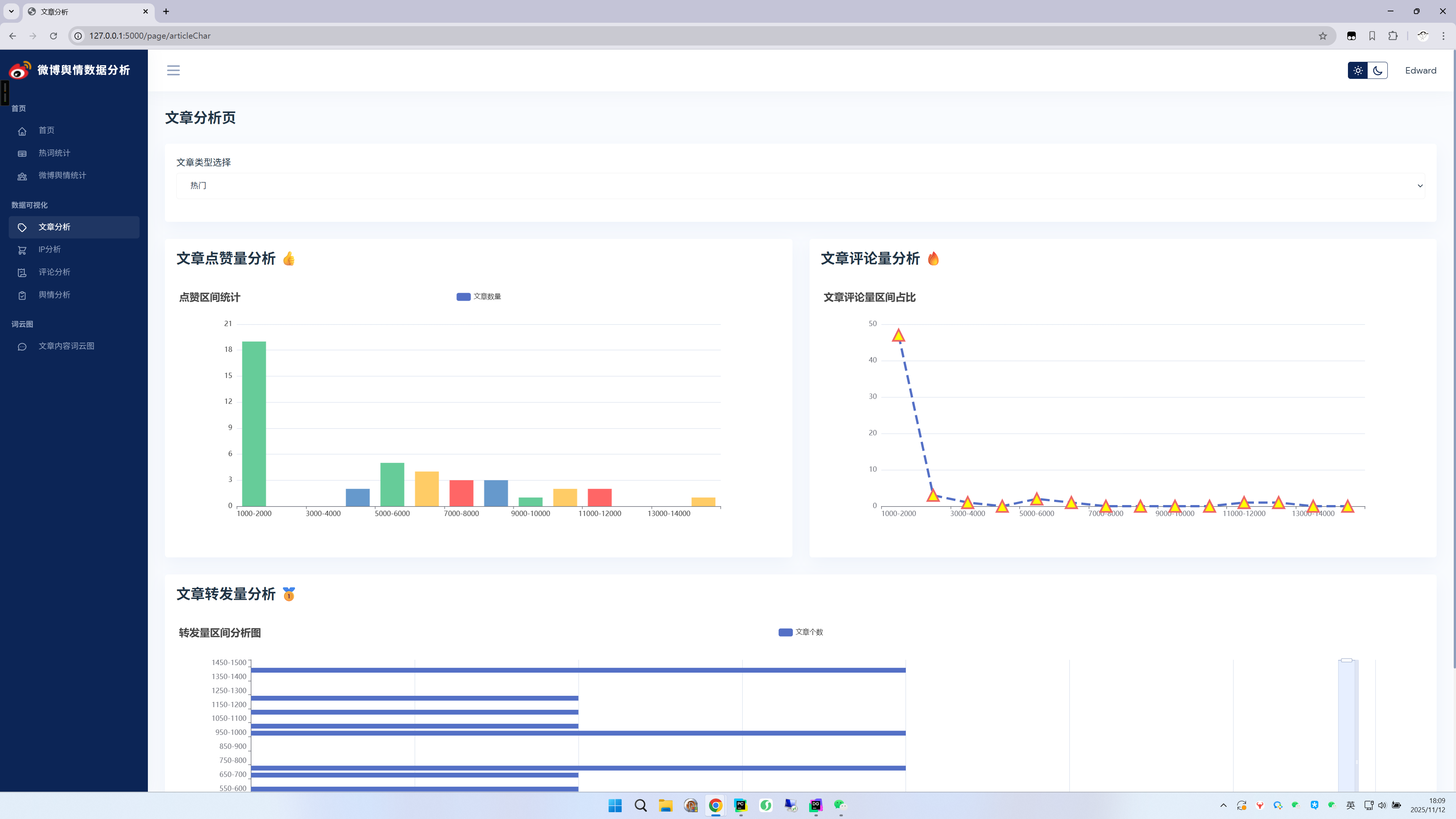Screen dimensions: 1456x819
Task: Switch to dark mode moon icon
Action: pos(1378,71)
